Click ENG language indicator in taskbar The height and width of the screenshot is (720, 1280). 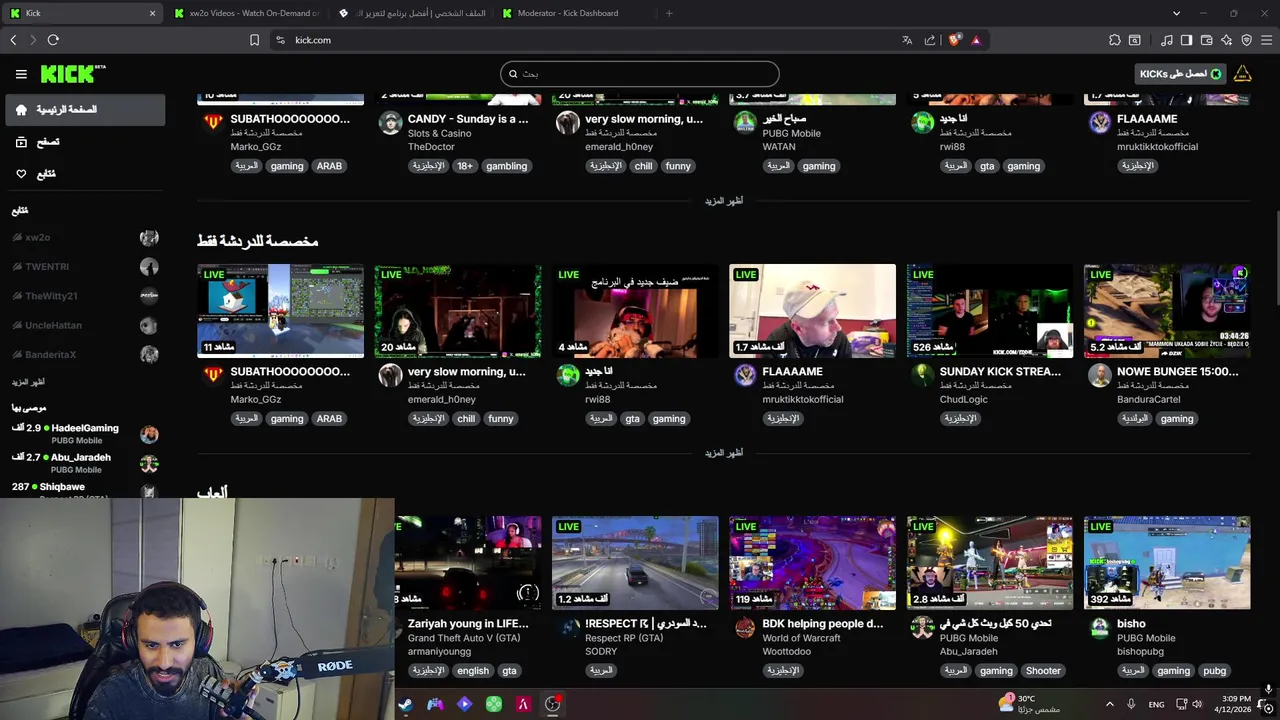coord(1156,704)
